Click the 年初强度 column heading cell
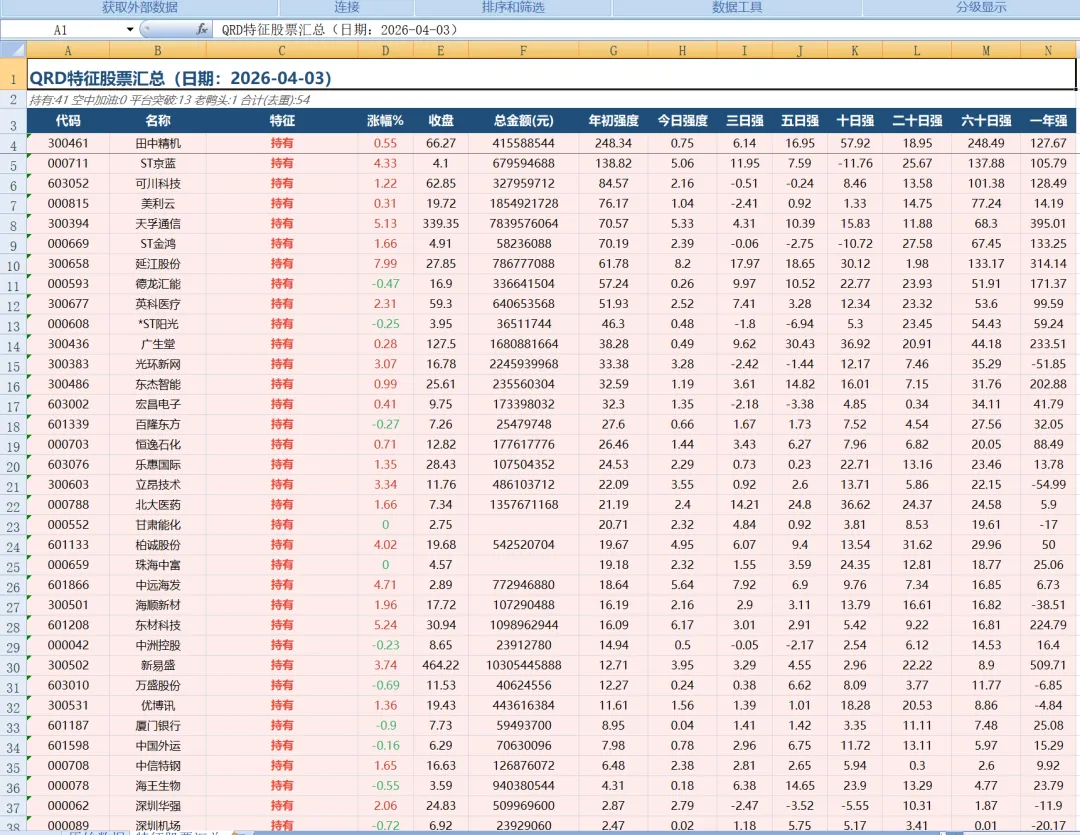Screen dimensions: 1080x835 click(x=613, y=121)
